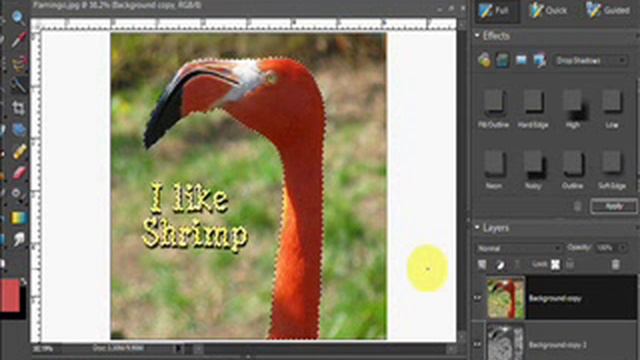The height and width of the screenshot is (360, 640).
Task: Hide the Background copy 2 layer
Action: (478, 344)
